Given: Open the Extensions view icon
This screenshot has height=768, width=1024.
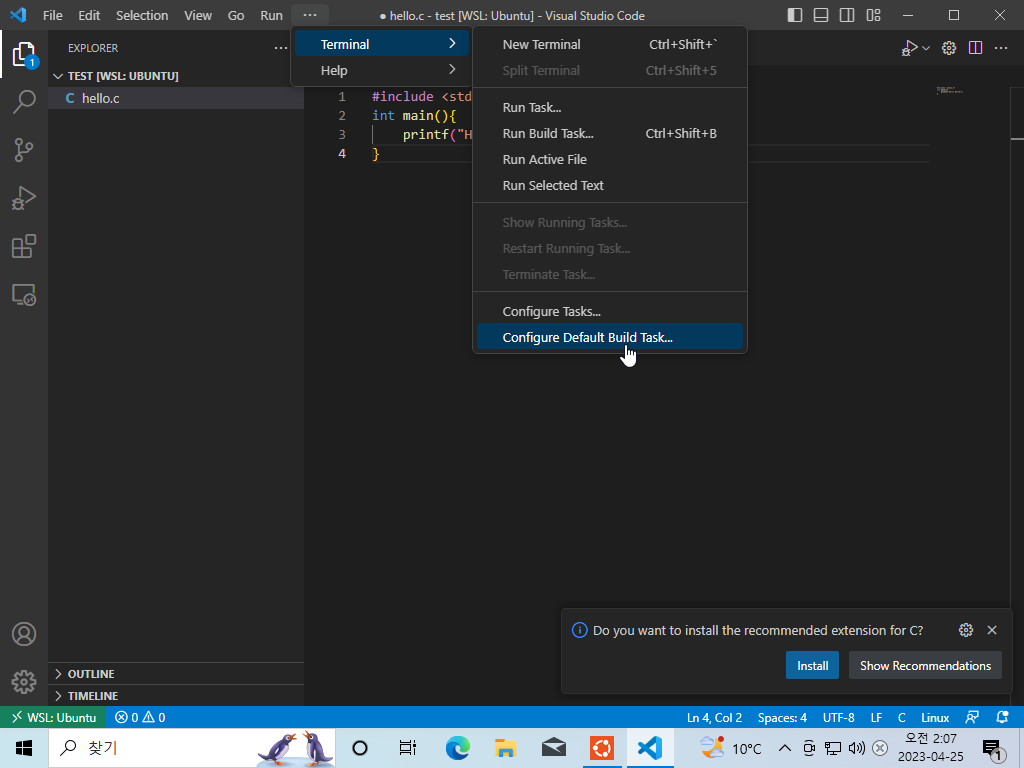Looking at the screenshot, I should pyautogui.click(x=24, y=246).
